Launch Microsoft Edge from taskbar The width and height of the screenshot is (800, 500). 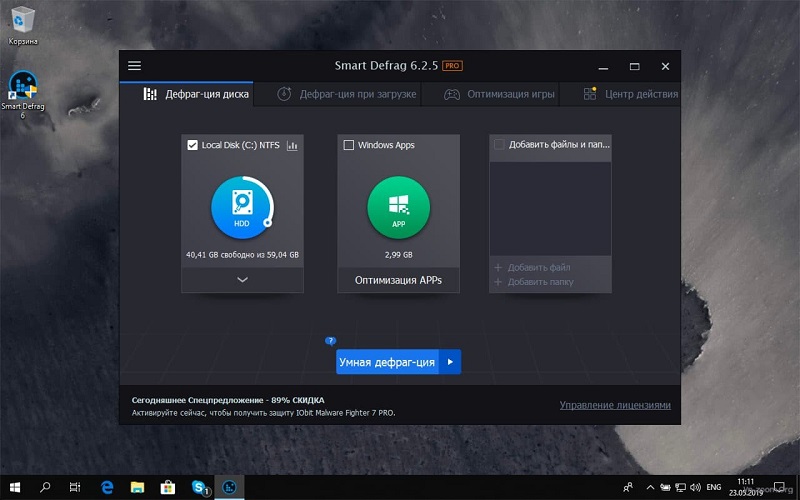pyautogui.click(x=107, y=487)
